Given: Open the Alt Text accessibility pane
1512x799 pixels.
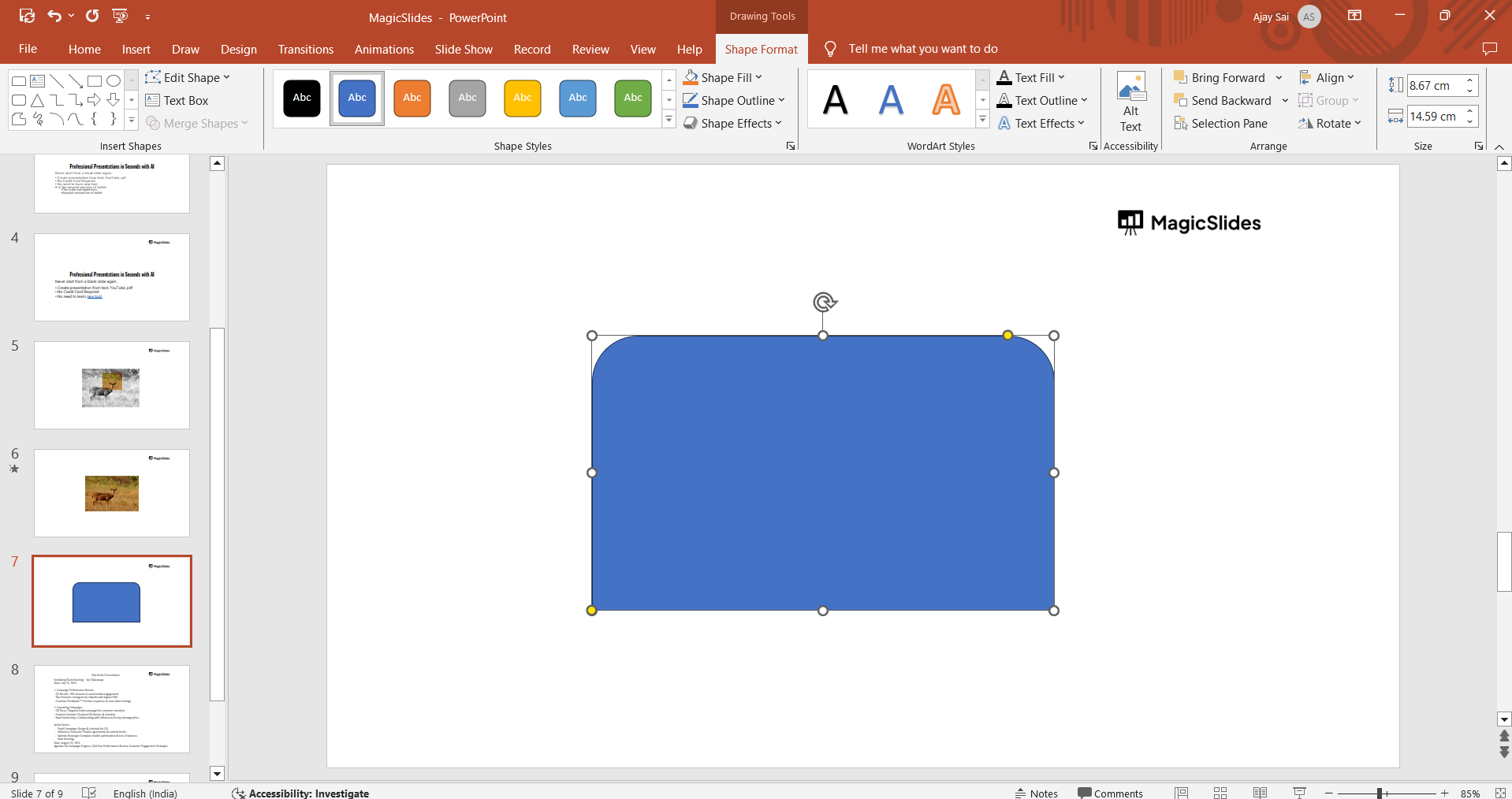Looking at the screenshot, I should click(x=1130, y=102).
